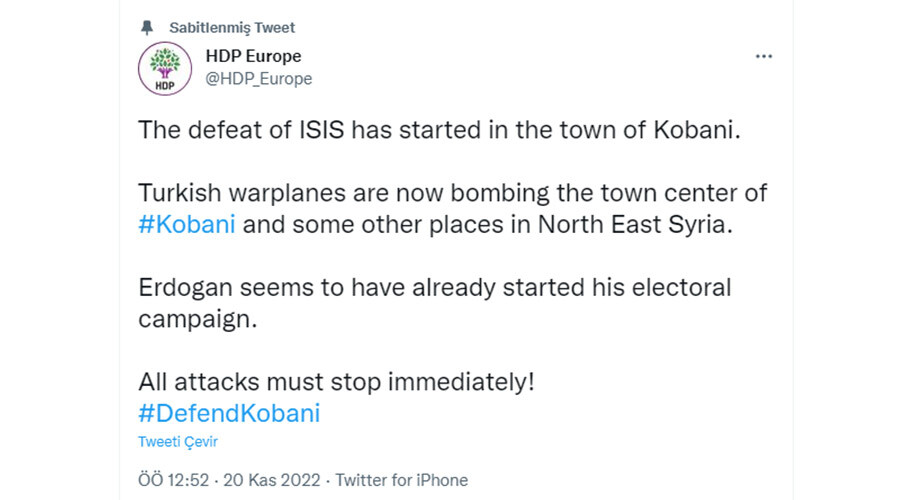Viewport: 900px width, 500px height.
Task: Open the Twitter for iPhone source link
Action: tap(402, 480)
